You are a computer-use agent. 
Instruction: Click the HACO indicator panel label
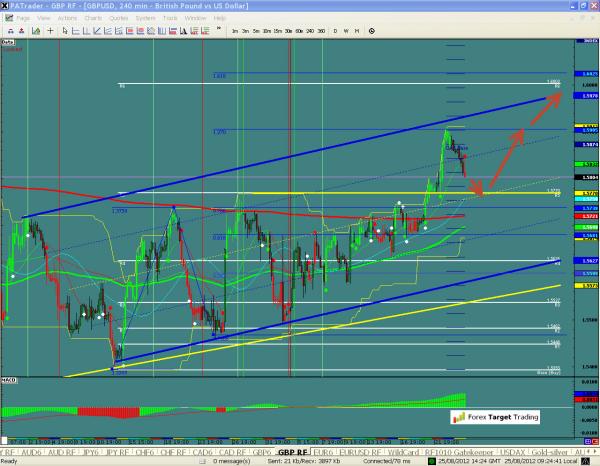9,382
